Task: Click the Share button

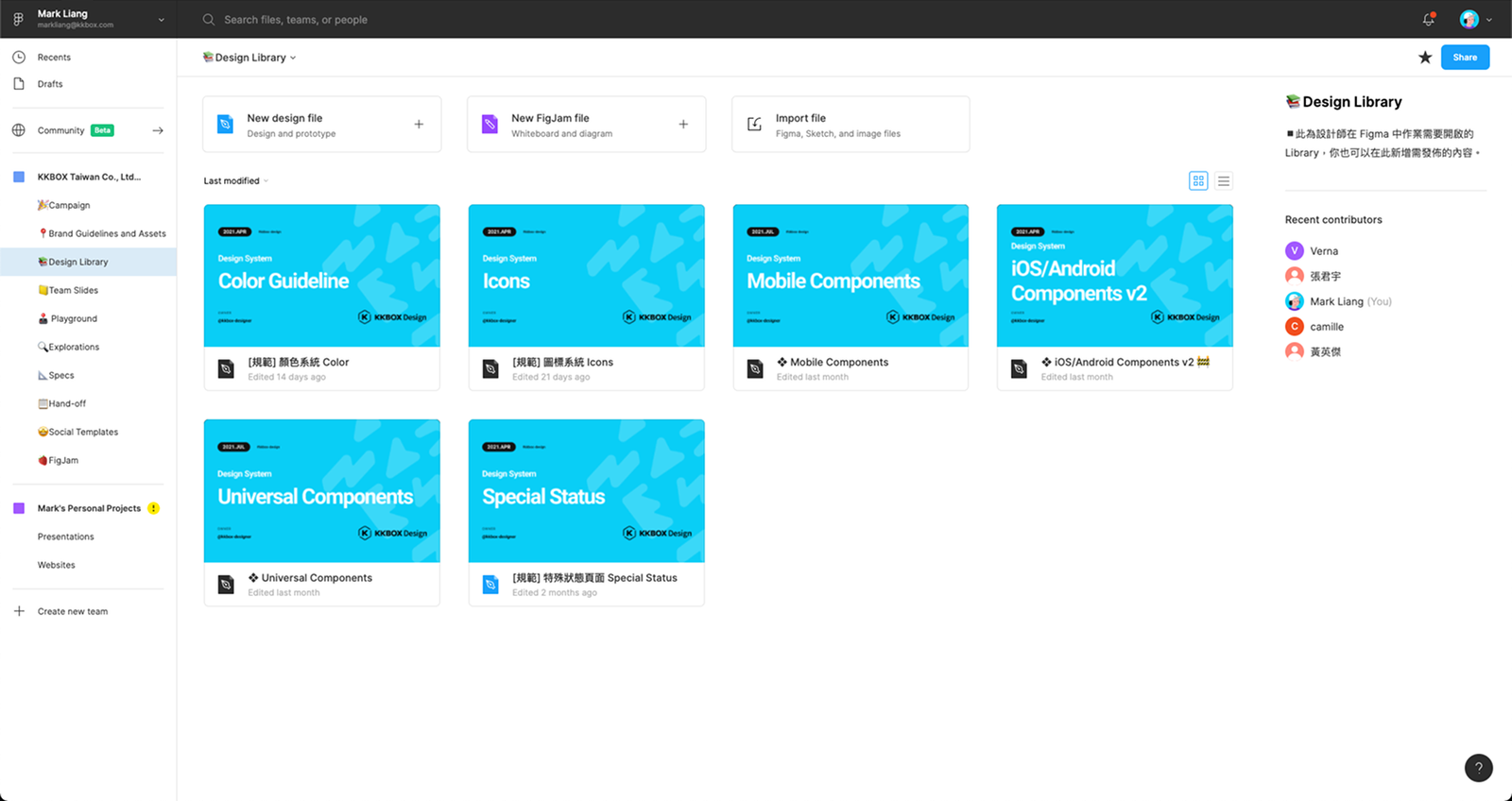Action: point(1465,58)
